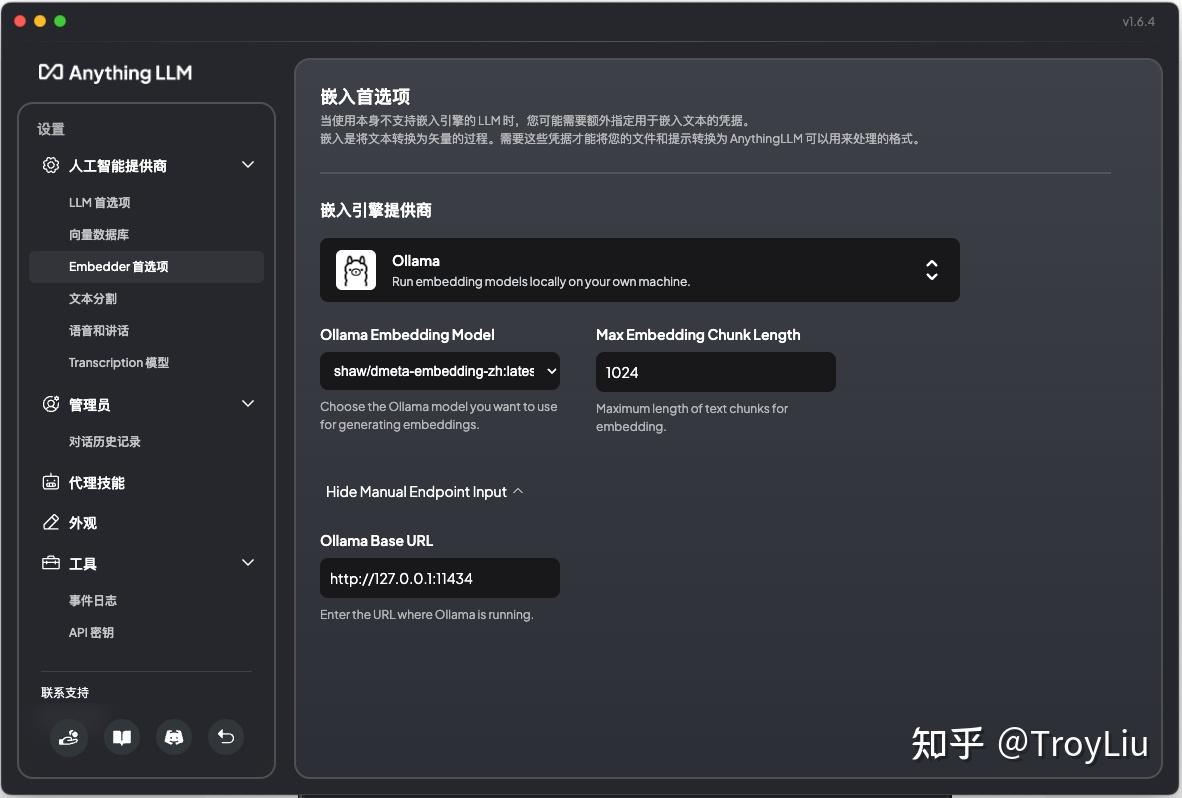
Task: Open the embedding provider selector arrows
Action: [x=932, y=270]
